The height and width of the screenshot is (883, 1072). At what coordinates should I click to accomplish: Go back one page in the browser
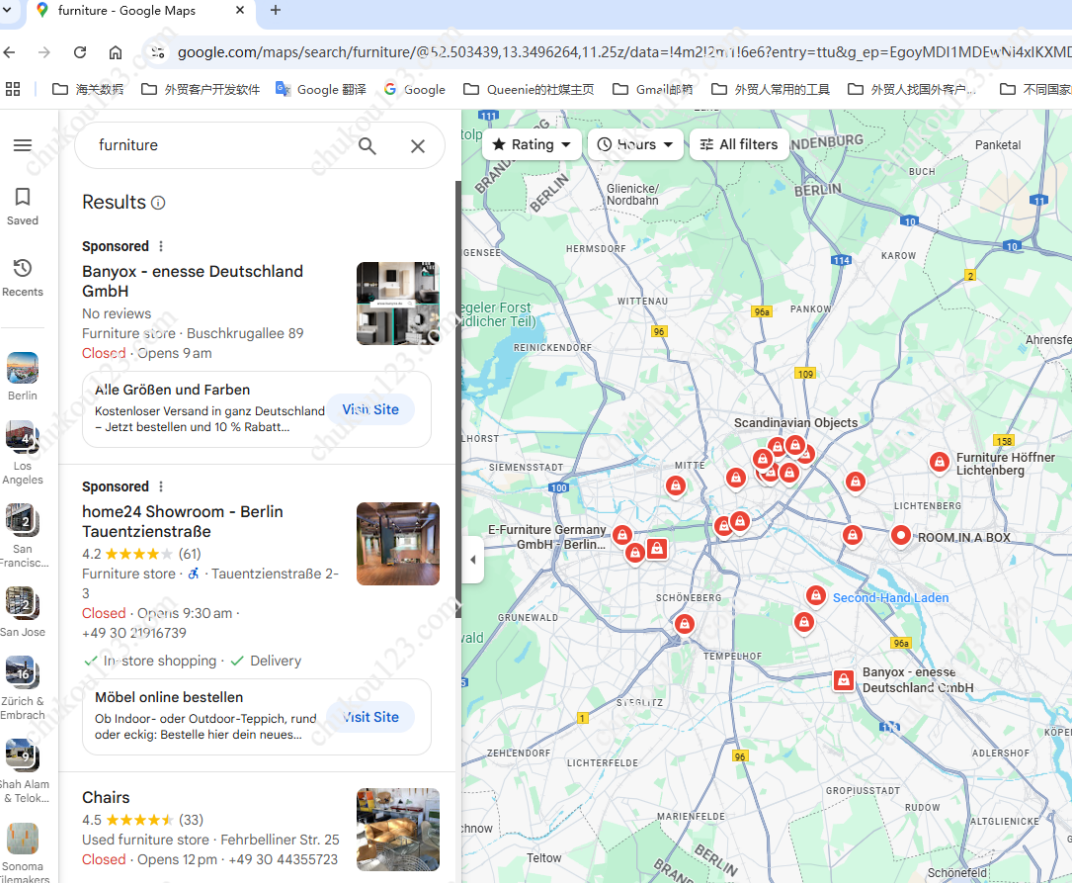point(10,53)
